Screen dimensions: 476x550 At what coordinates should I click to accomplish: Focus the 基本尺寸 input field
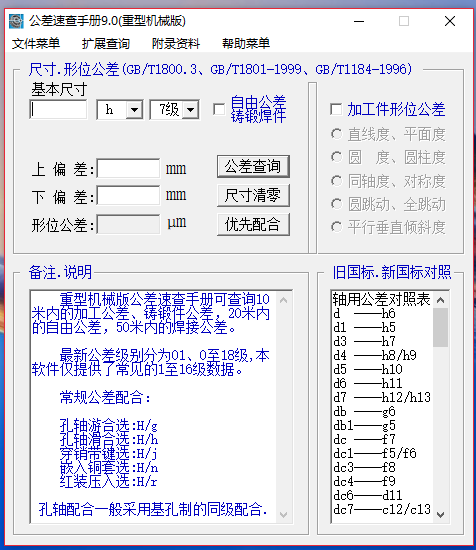tap(58, 110)
